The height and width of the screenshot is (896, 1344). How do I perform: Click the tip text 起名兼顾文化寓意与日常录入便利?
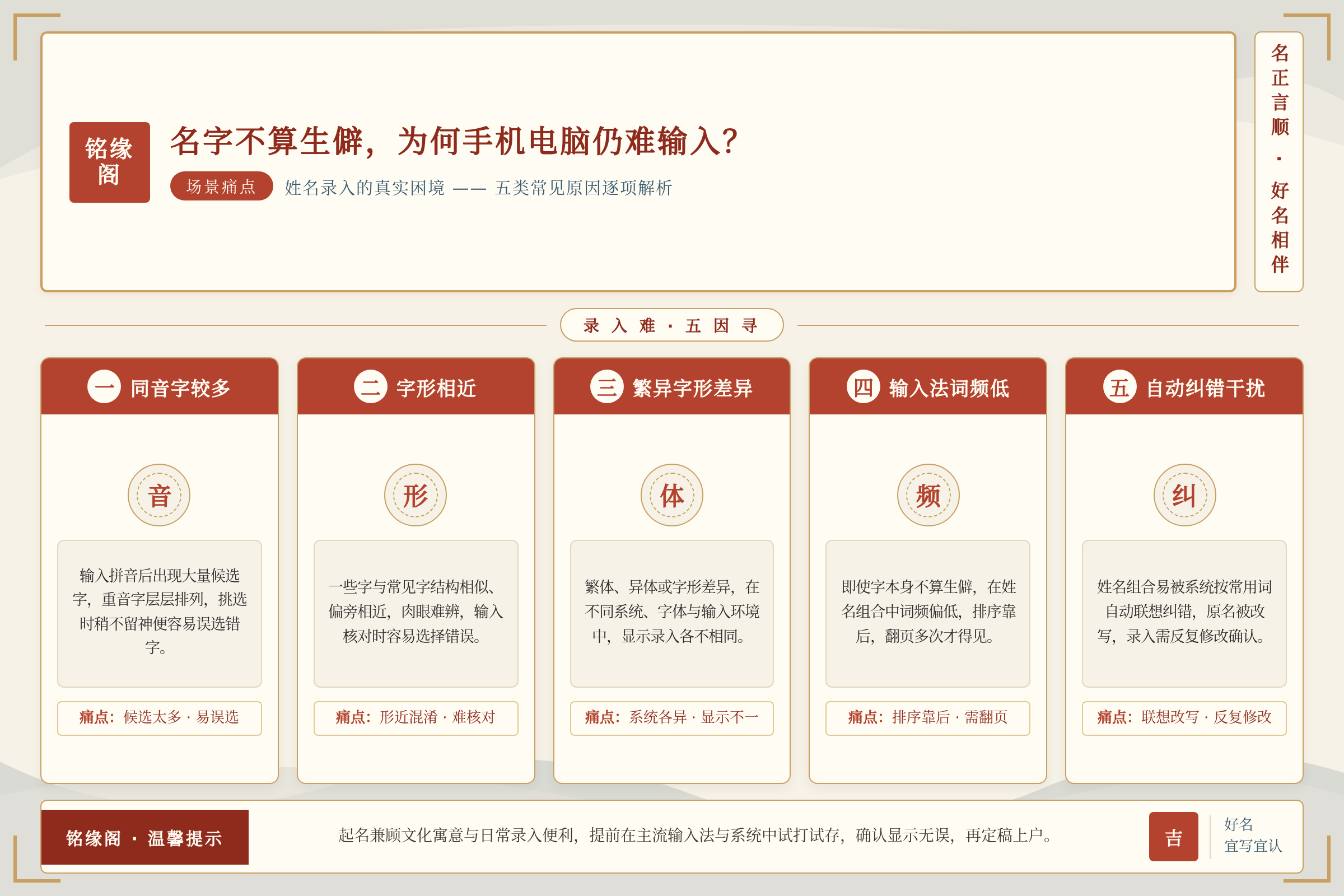tap(698, 836)
